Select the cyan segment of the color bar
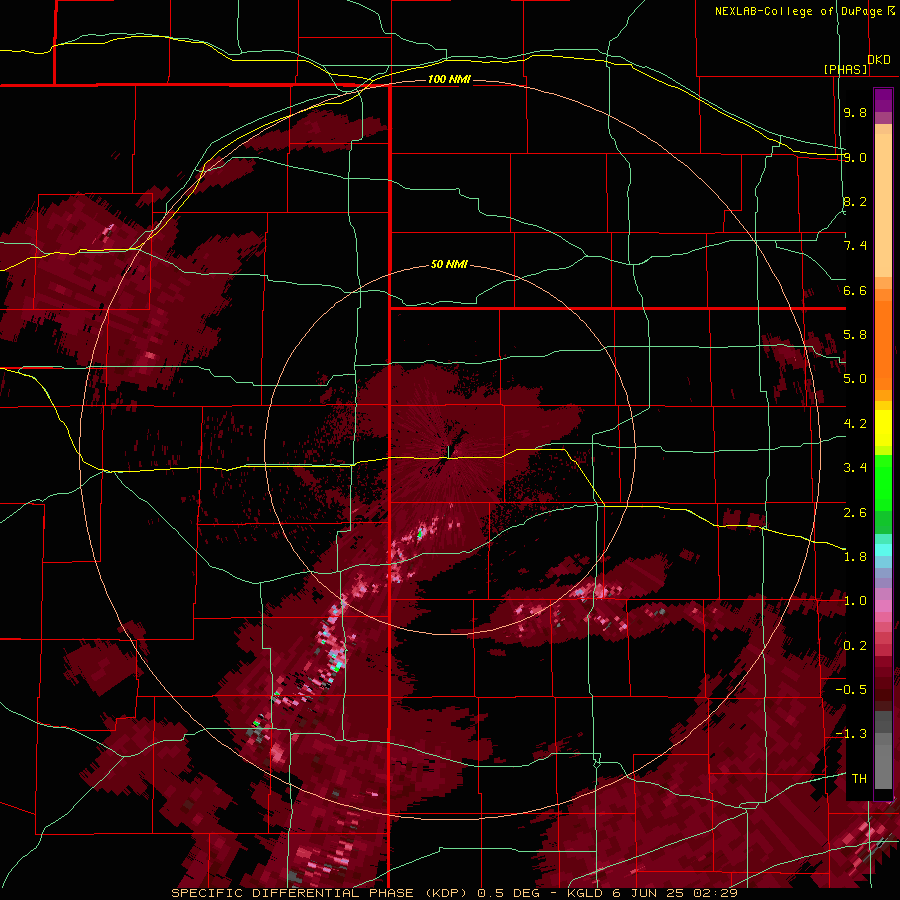 point(883,550)
